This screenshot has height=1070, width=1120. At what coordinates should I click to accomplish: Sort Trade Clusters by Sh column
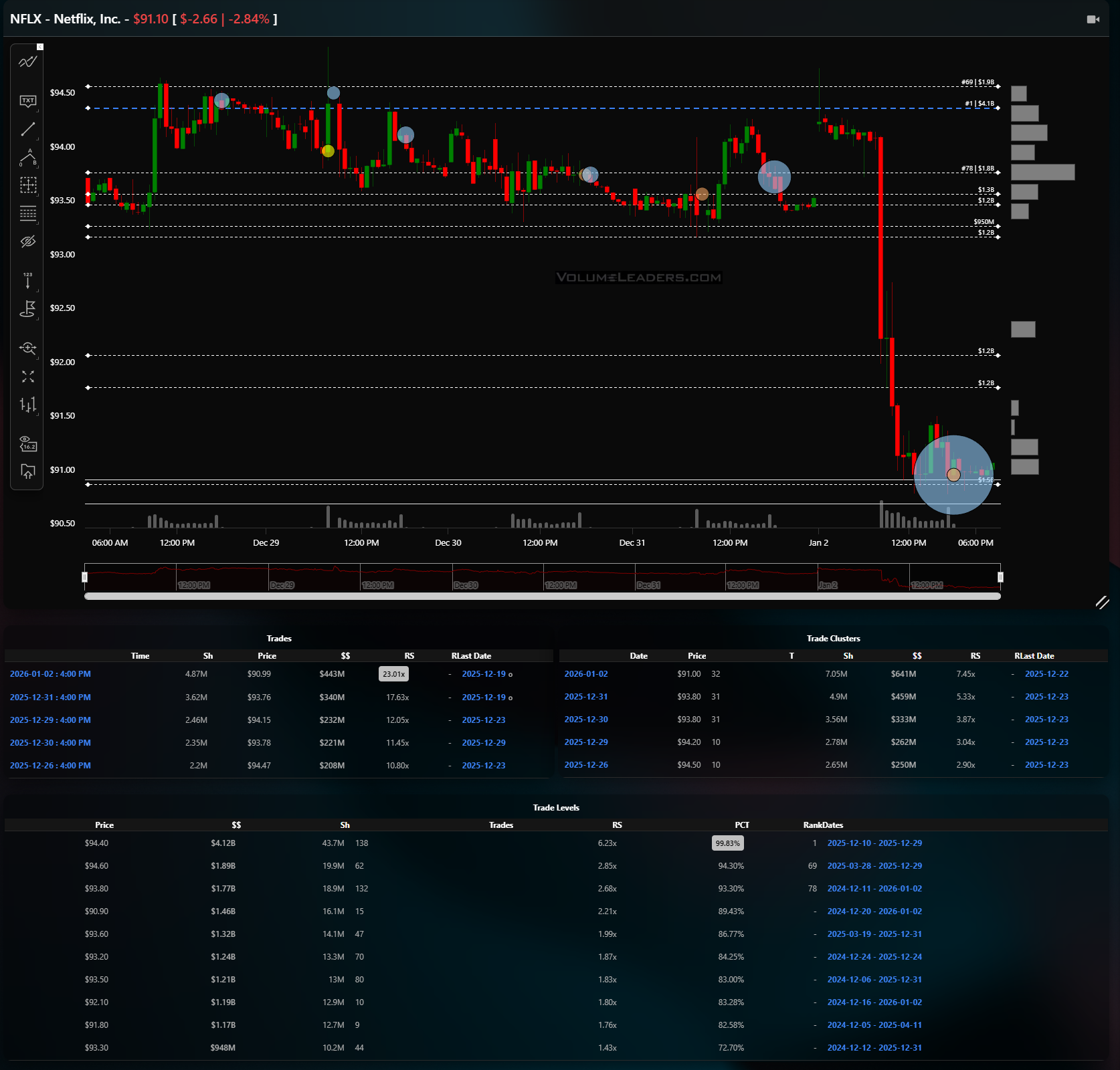[848, 656]
